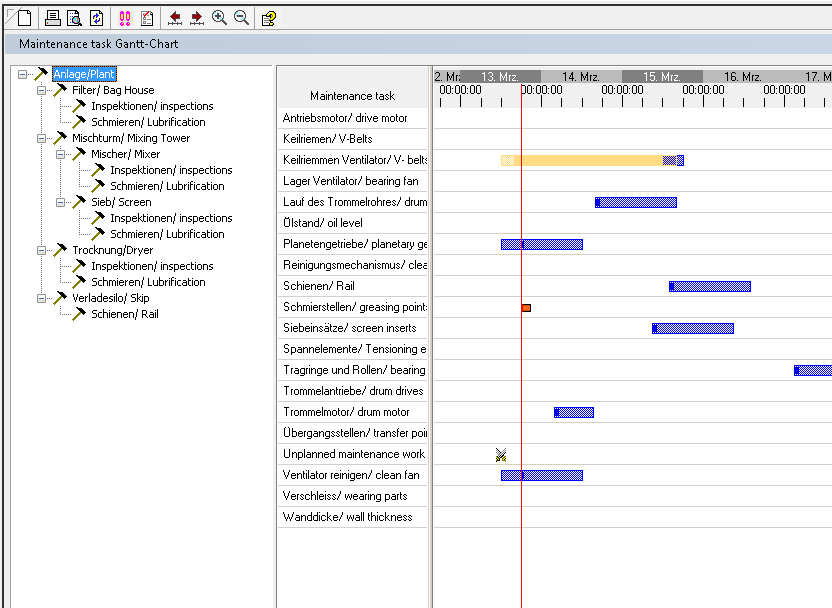Click the Ventilator reinigen blue task bar
This screenshot has height=608, width=832.
click(x=542, y=475)
